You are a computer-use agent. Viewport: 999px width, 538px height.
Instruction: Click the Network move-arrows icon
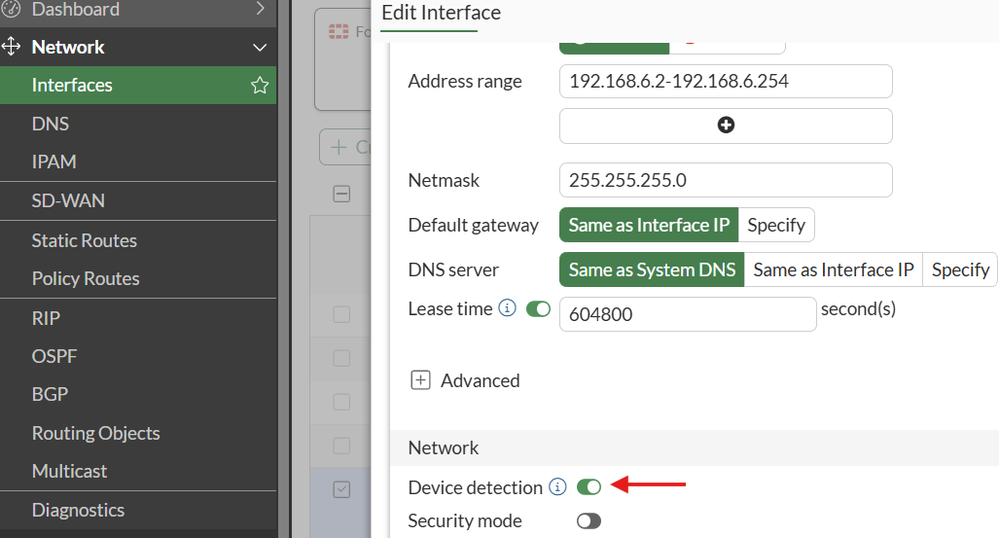click(x=12, y=47)
